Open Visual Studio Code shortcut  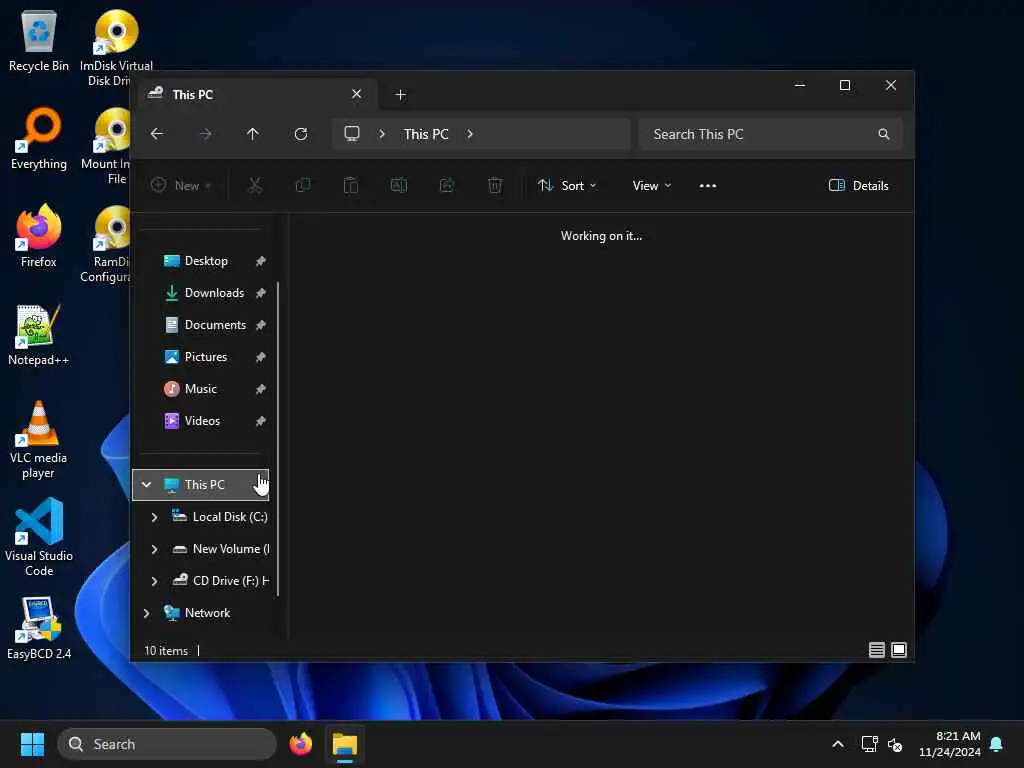pyautogui.click(x=39, y=537)
